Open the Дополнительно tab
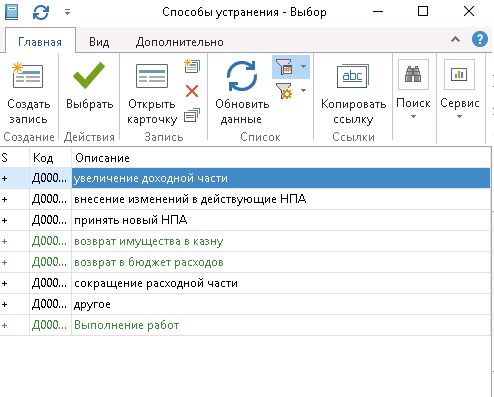This screenshot has width=494, height=397. (179, 42)
